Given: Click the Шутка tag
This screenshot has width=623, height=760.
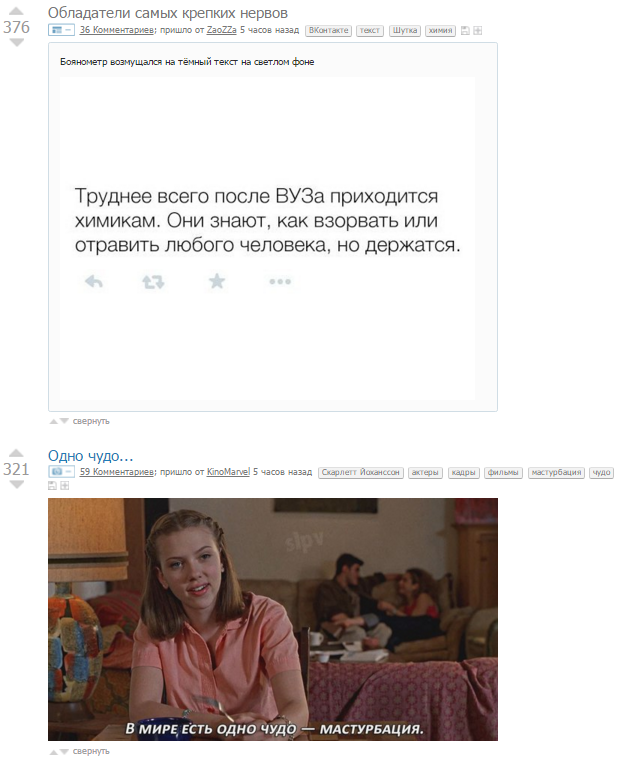Looking at the screenshot, I should (405, 31).
